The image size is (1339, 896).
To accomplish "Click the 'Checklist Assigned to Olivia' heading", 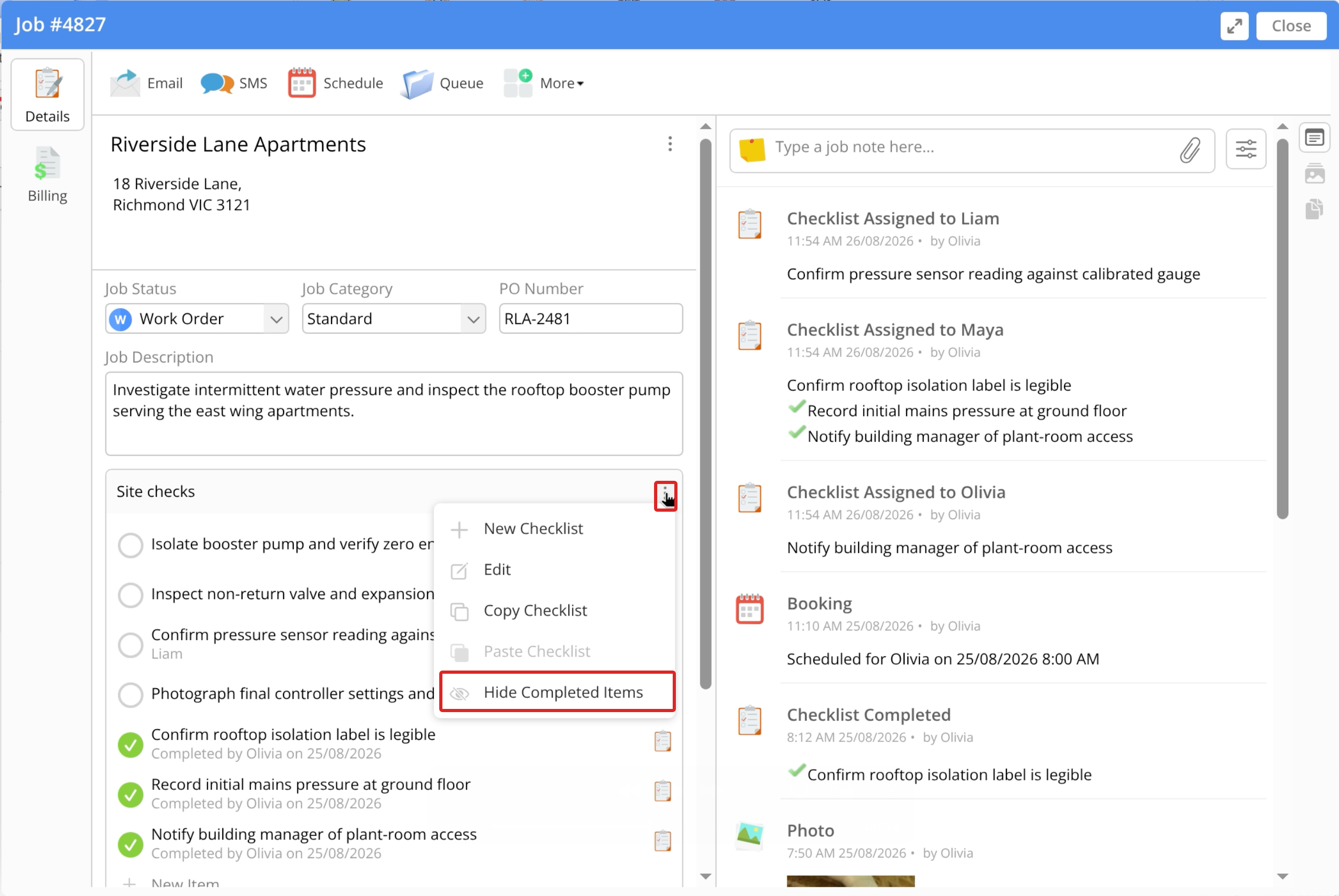I will click(896, 492).
